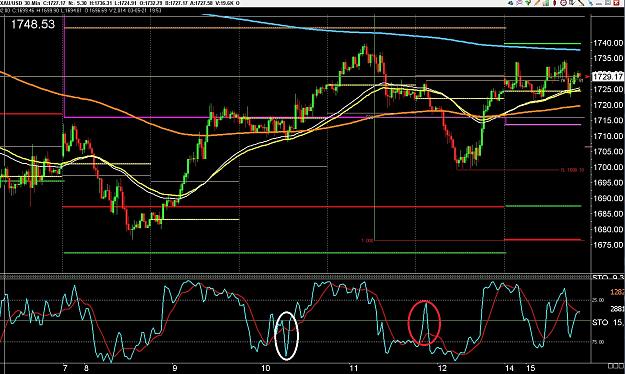The height and width of the screenshot is (374, 625).
Task: Click the pink toolbar icon
Action: tap(519, 3)
